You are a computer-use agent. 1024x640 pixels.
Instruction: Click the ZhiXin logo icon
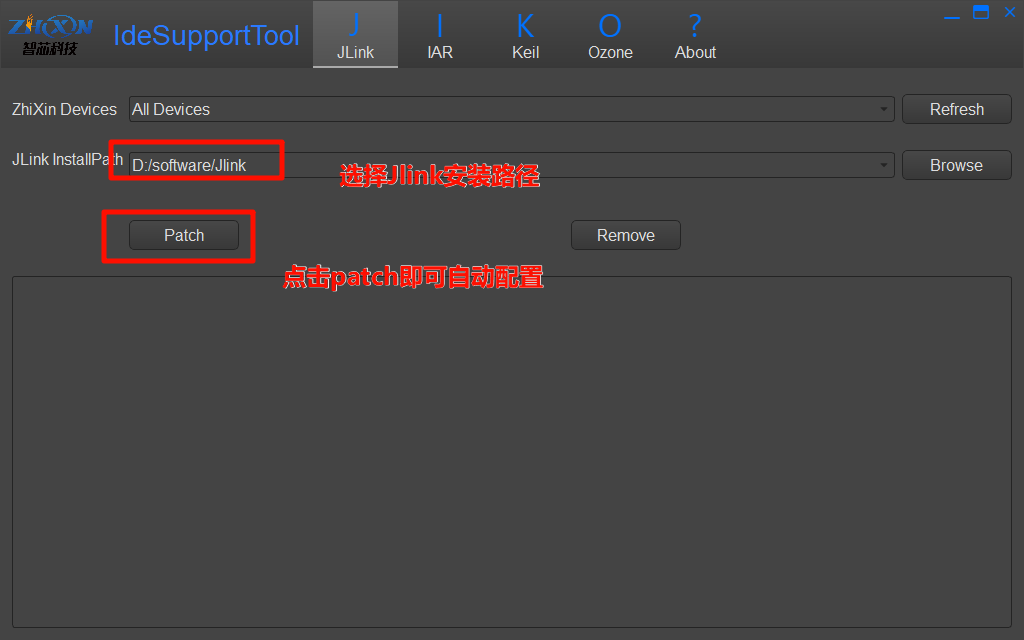(x=50, y=35)
